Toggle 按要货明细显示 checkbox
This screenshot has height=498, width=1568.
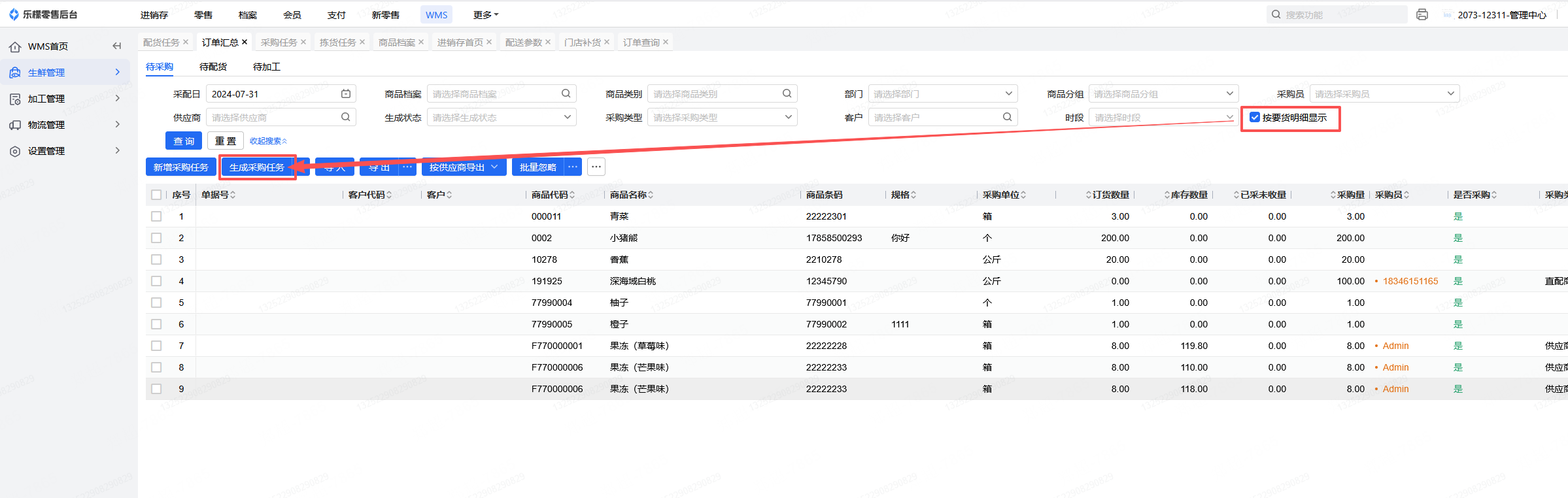(x=1255, y=118)
